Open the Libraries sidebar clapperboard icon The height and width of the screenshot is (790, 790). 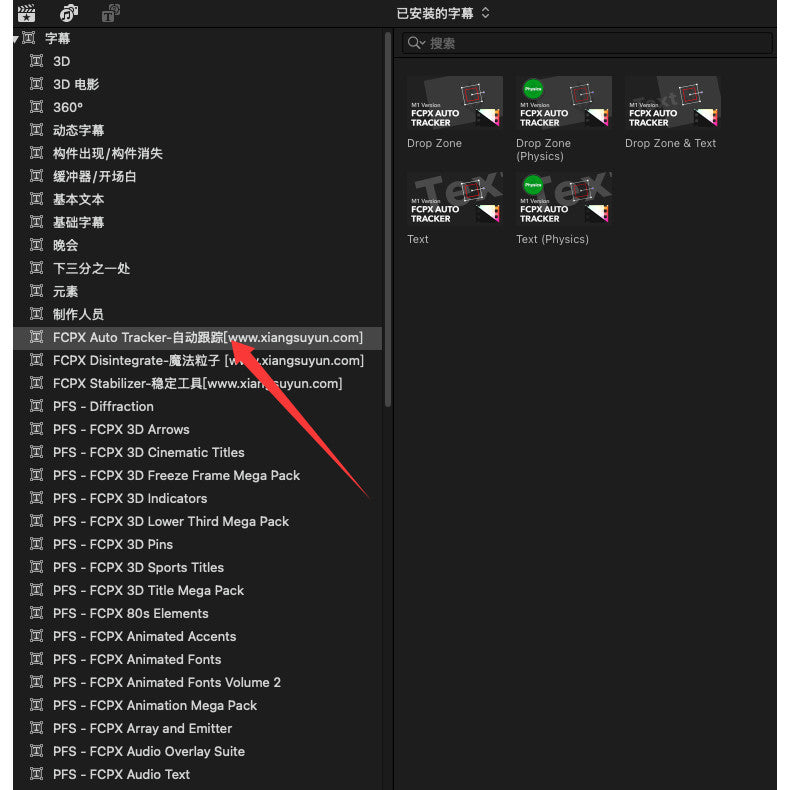point(26,13)
